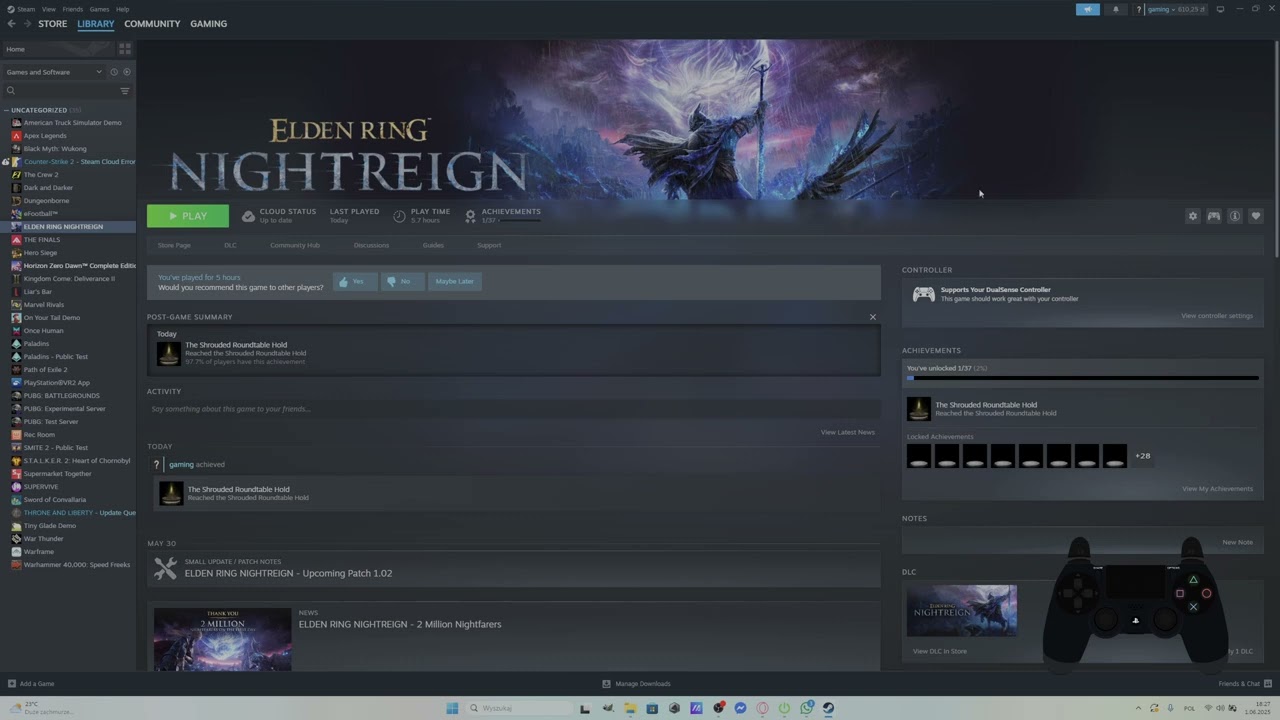Open Nightreign DLC thumbnail
The height and width of the screenshot is (720, 1280).
coord(962,610)
